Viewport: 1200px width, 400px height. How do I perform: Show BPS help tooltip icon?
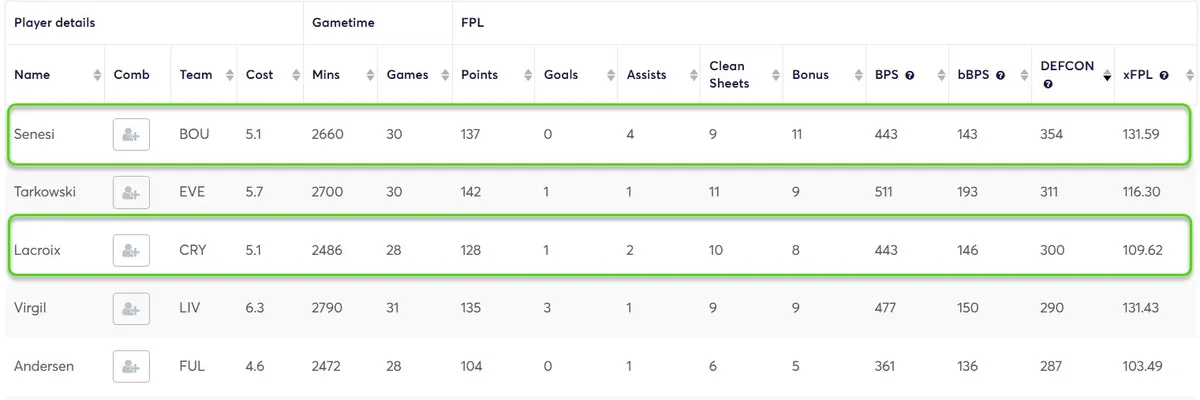[909, 75]
